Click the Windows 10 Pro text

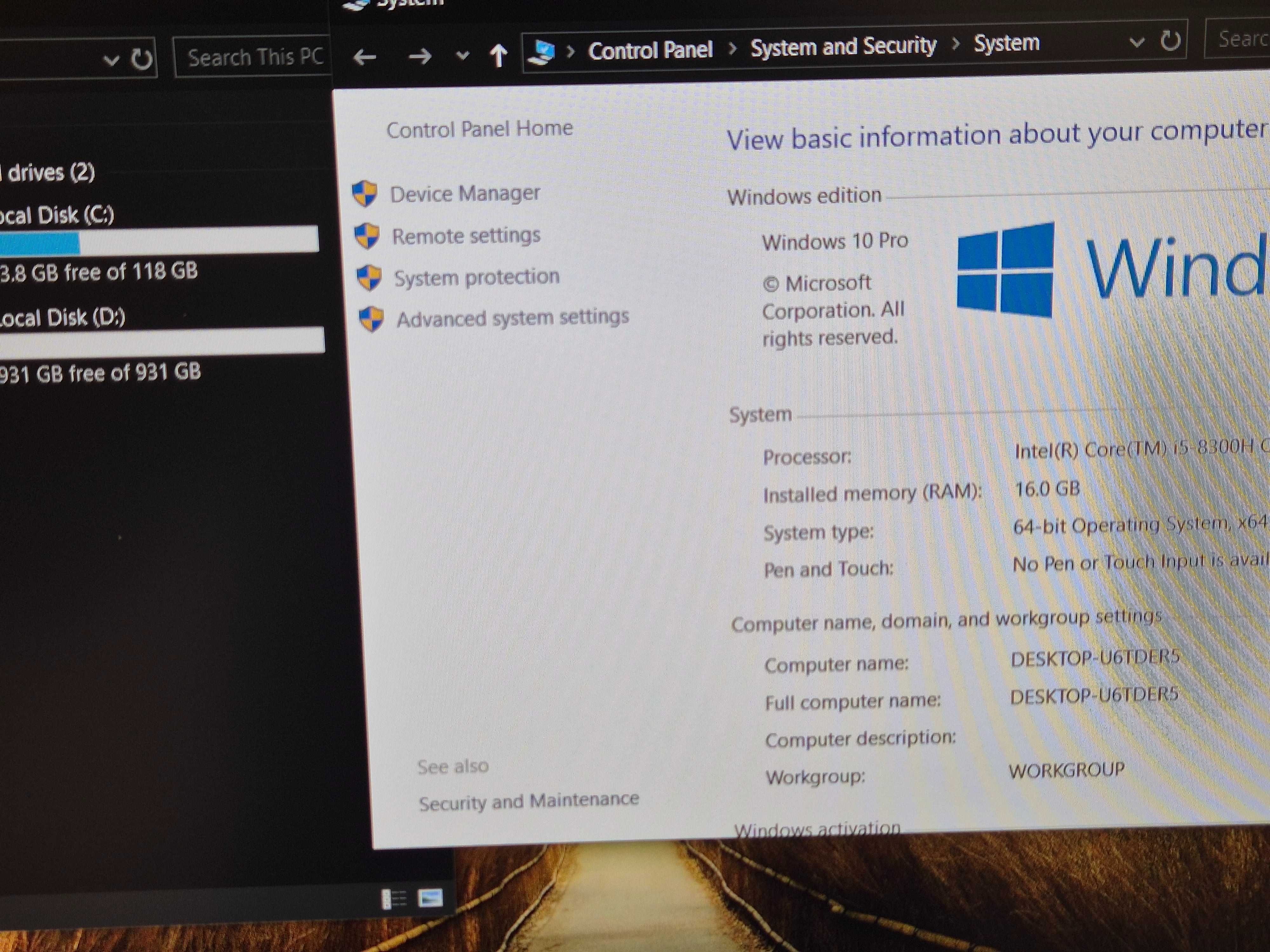coord(835,241)
